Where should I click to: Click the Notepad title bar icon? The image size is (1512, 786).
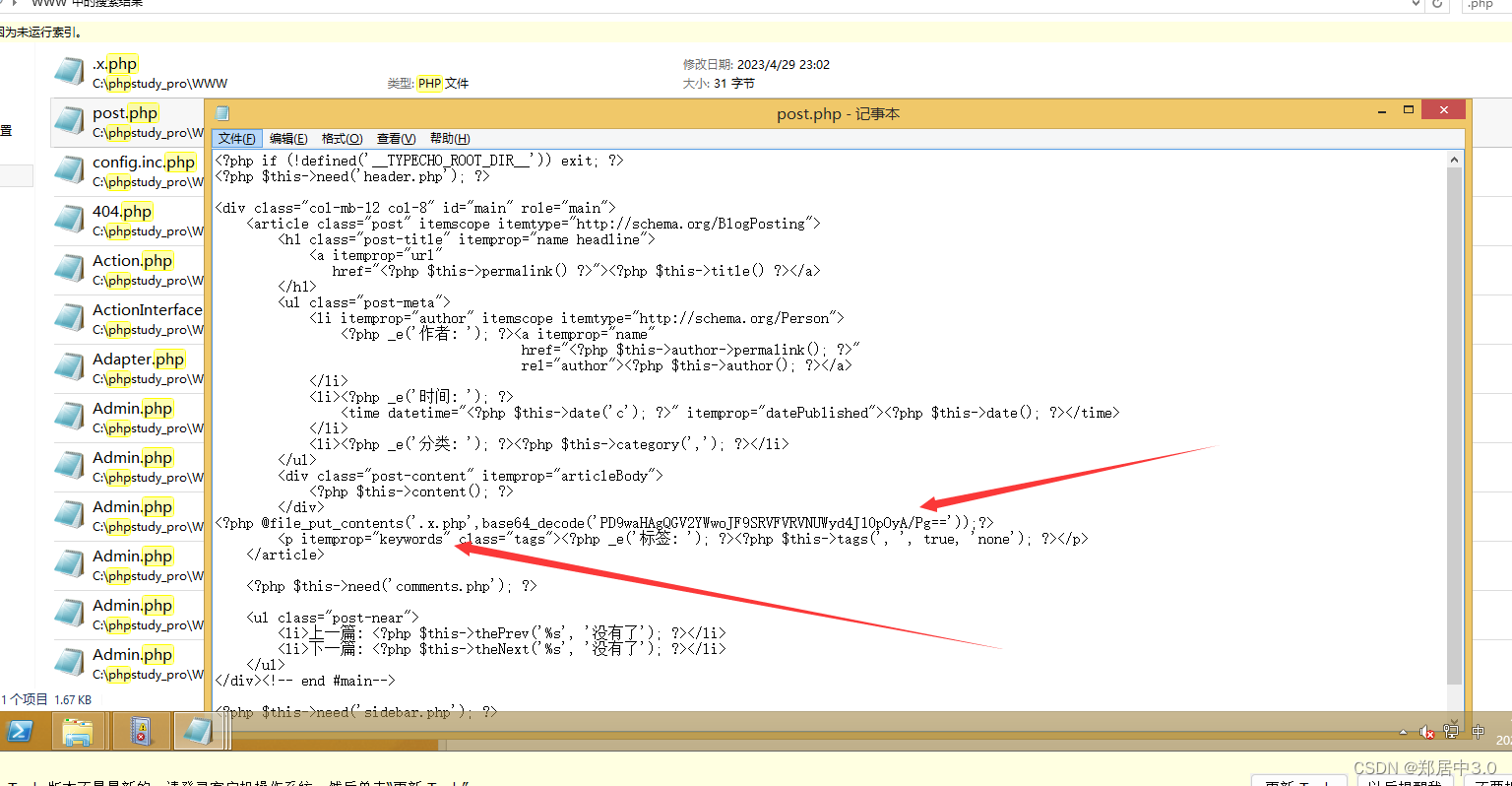point(222,113)
